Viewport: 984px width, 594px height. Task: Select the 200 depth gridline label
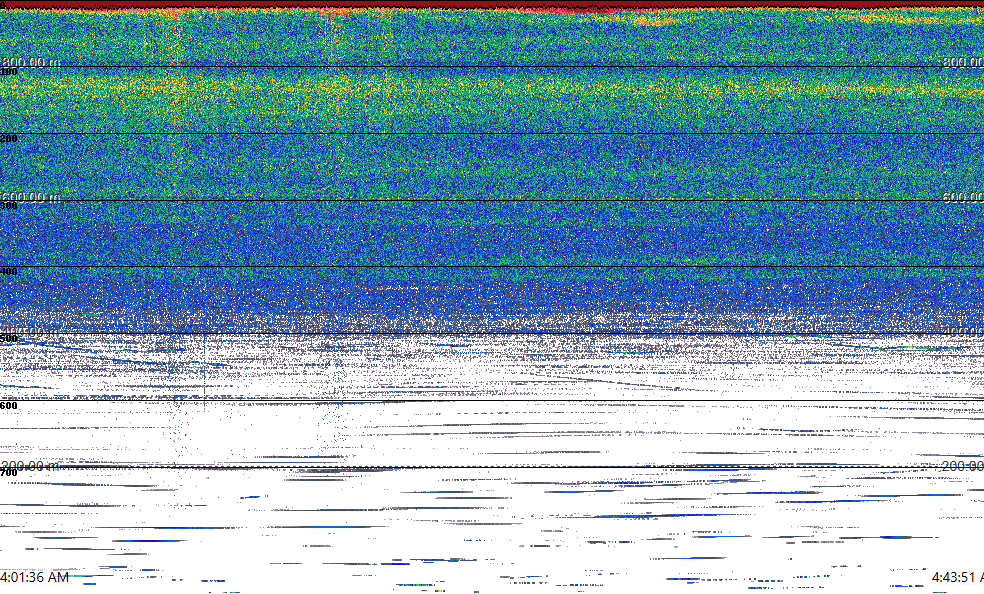tap(9, 139)
